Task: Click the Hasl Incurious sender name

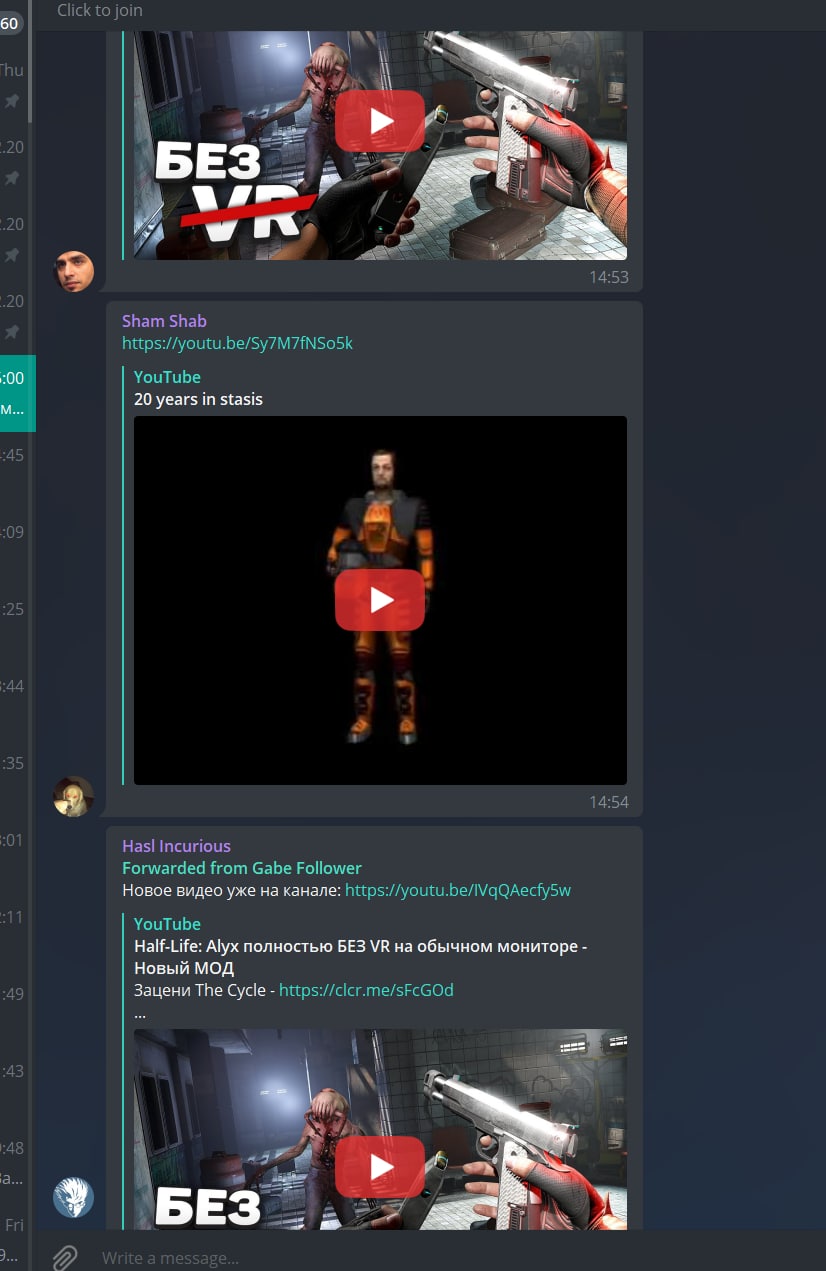Action: pos(176,846)
